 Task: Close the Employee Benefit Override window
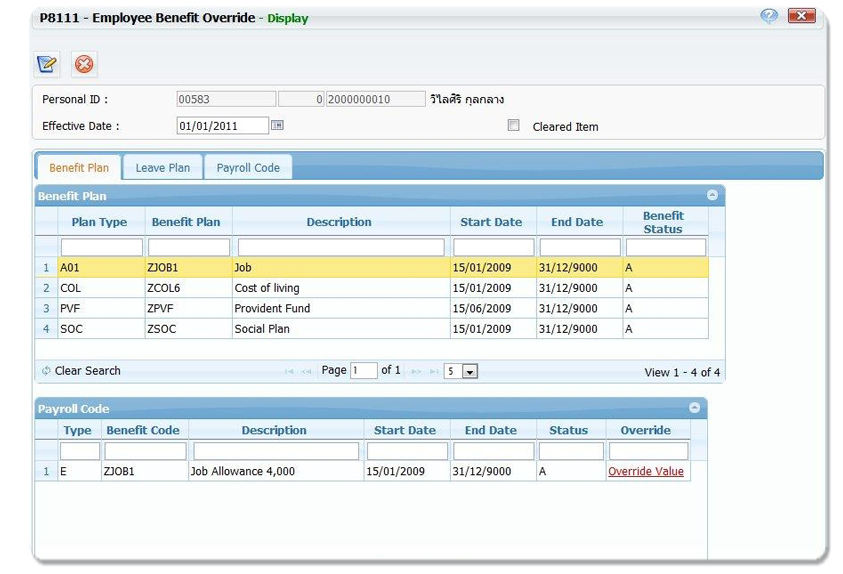pos(801,16)
